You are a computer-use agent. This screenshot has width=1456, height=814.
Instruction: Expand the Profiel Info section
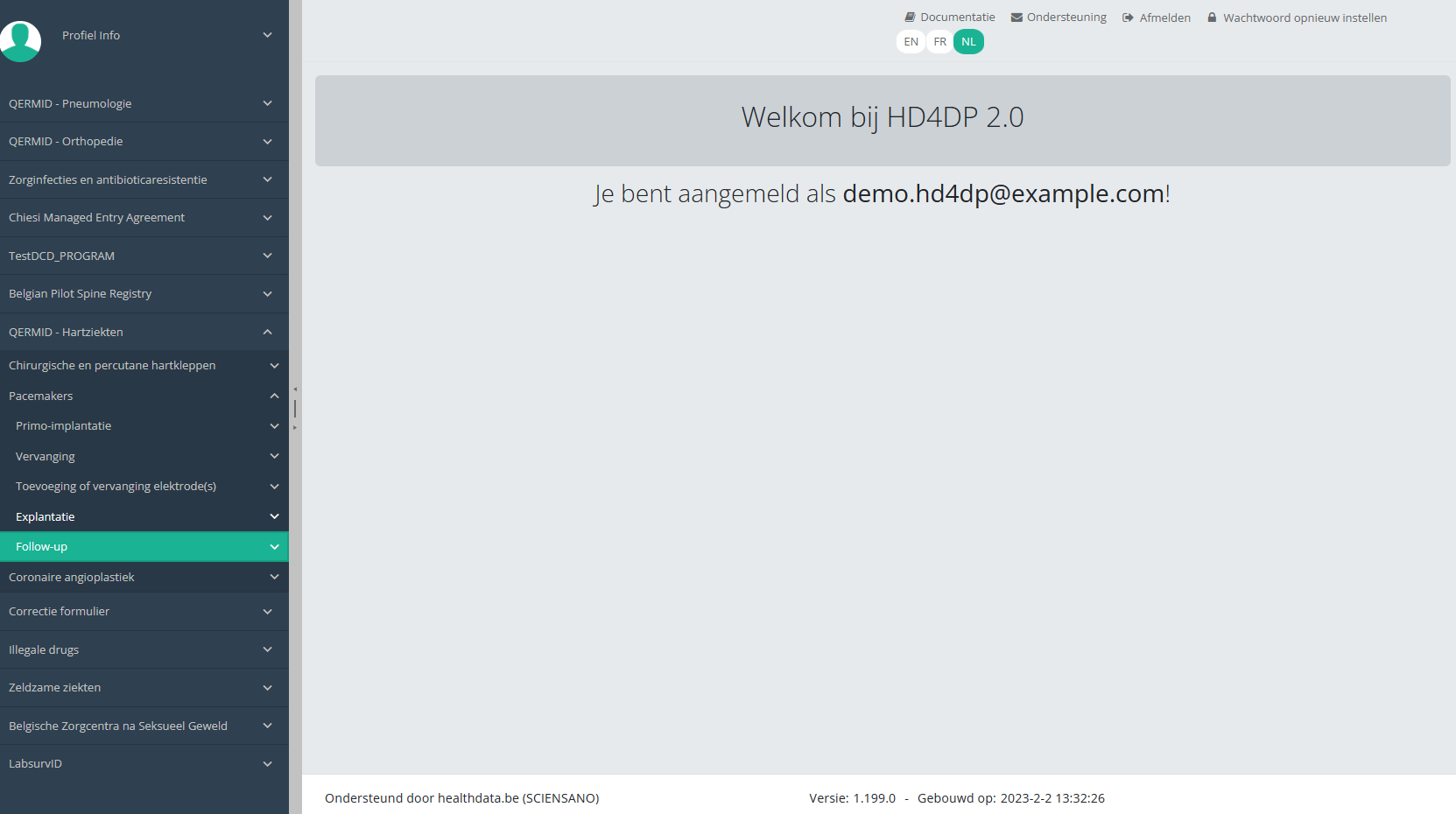pyautogui.click(x=267, y=35)
